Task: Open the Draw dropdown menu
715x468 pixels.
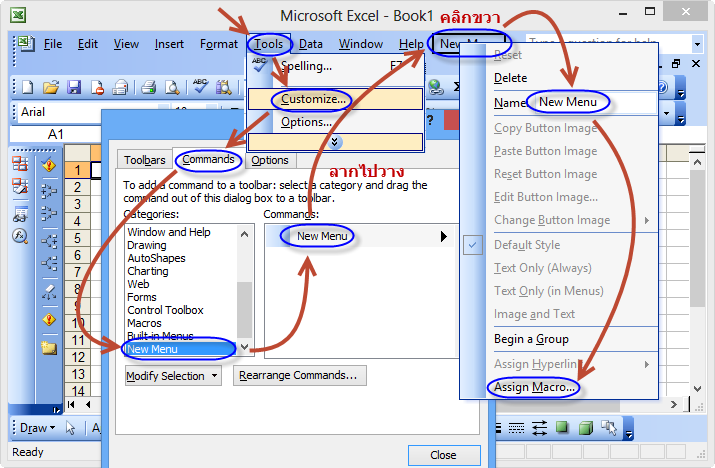Action: (x=37, y=428)
